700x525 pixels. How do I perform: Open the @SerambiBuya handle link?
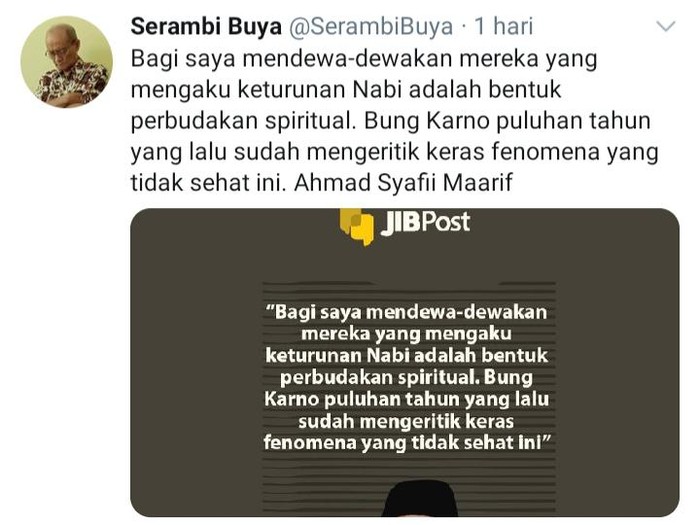coord(371,27)
